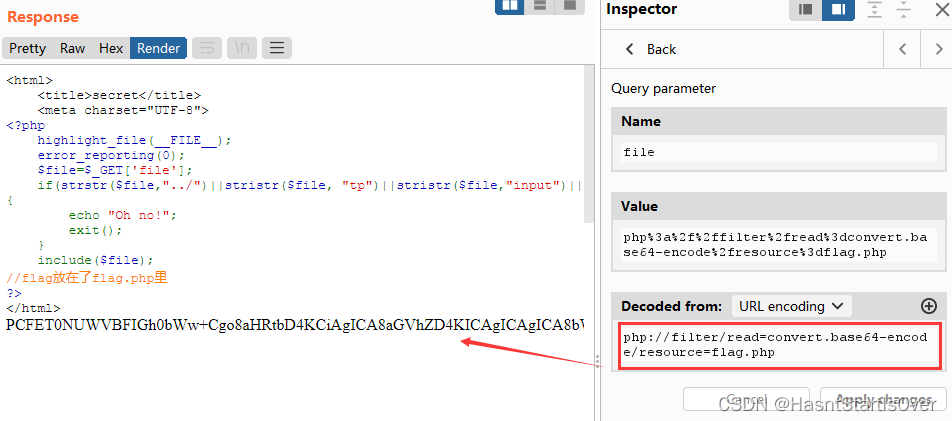Image resolution: width=952 pixels, height=421 pixels.
Task: Select side-by-side split layout icon
Action: tap(510, 6)
